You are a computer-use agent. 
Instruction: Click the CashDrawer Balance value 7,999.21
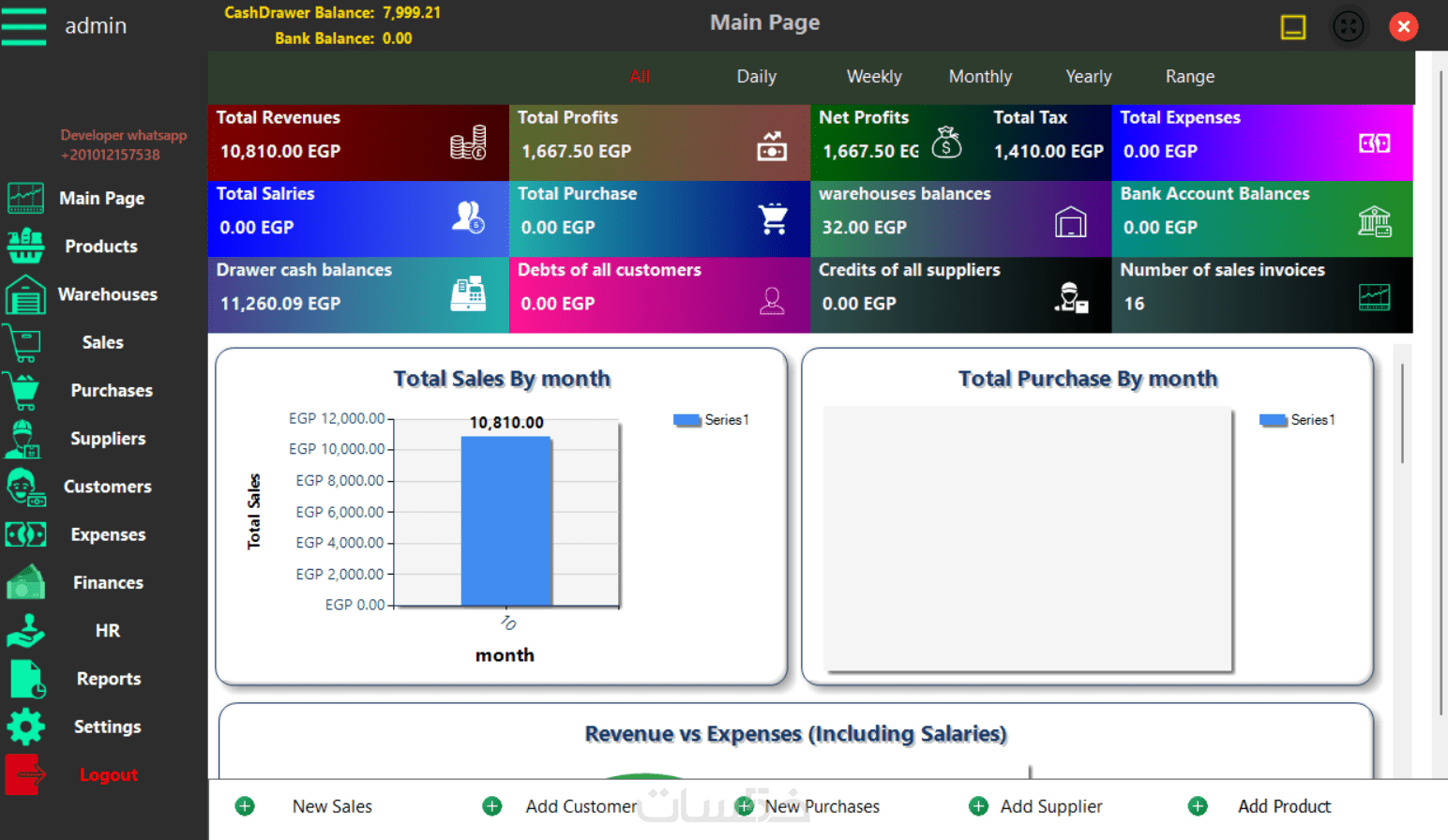tap(412, 13)
